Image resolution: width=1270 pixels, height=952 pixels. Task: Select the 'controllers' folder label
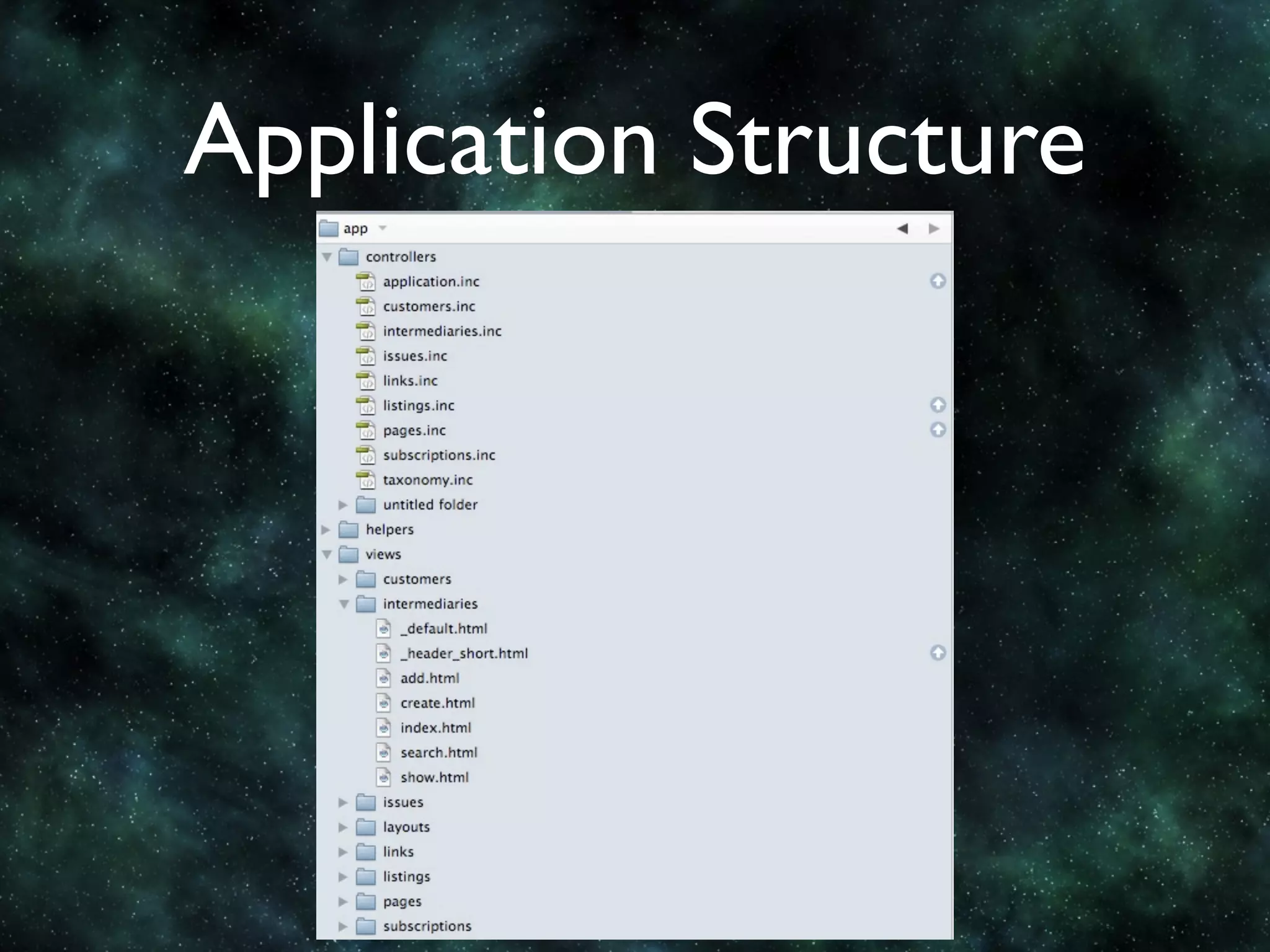click(401, 257)
